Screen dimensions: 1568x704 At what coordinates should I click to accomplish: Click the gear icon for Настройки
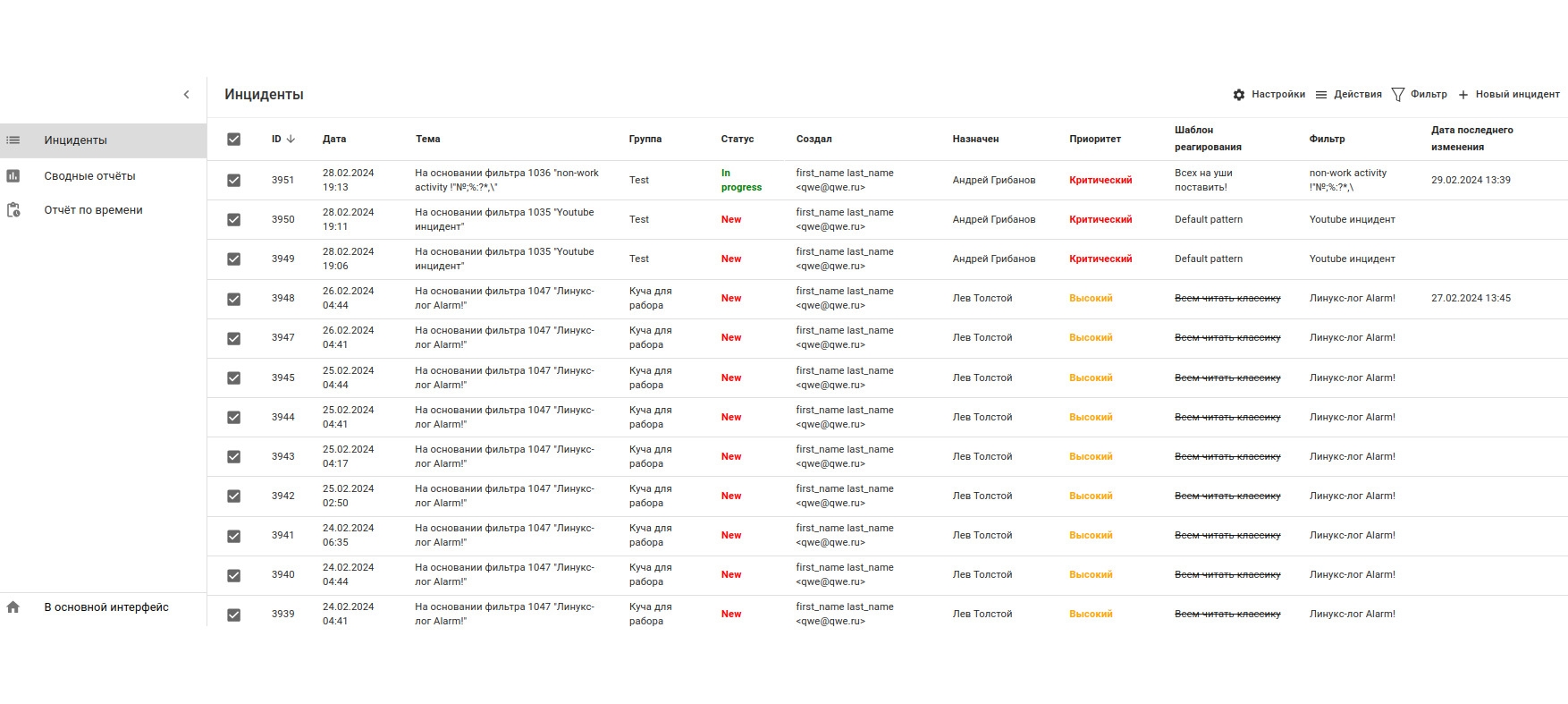1239,95
